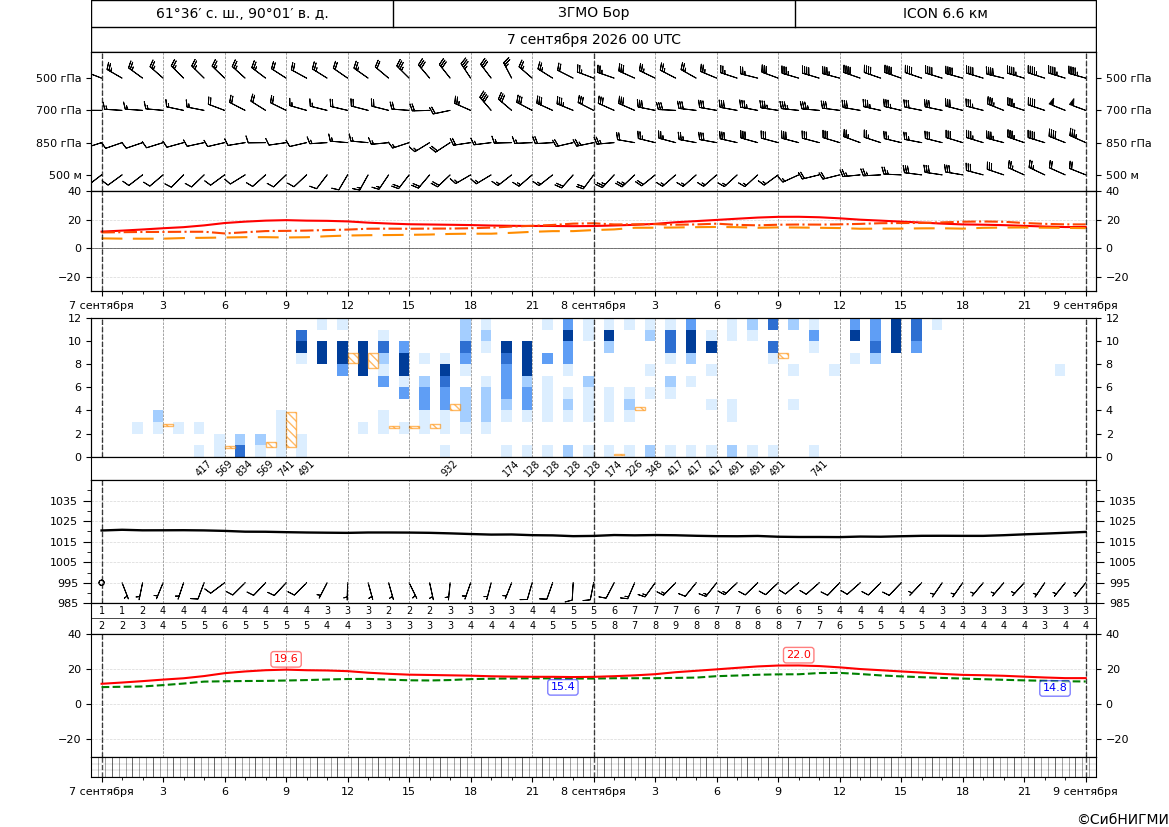Click the blue 15.4 minimum temperature label
1169x827 pixels.
pos(562,687)
